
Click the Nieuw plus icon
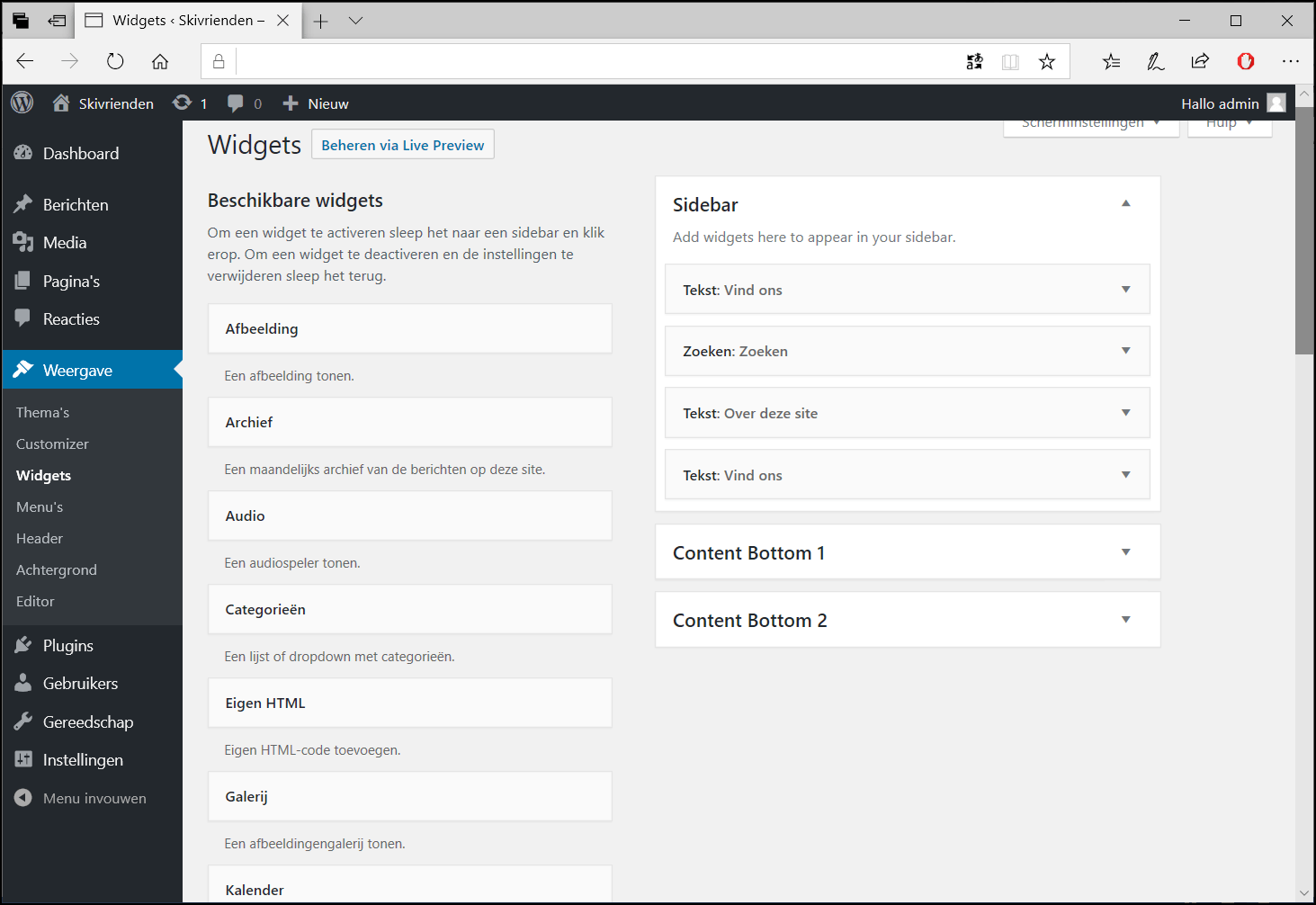pos(291,103)
